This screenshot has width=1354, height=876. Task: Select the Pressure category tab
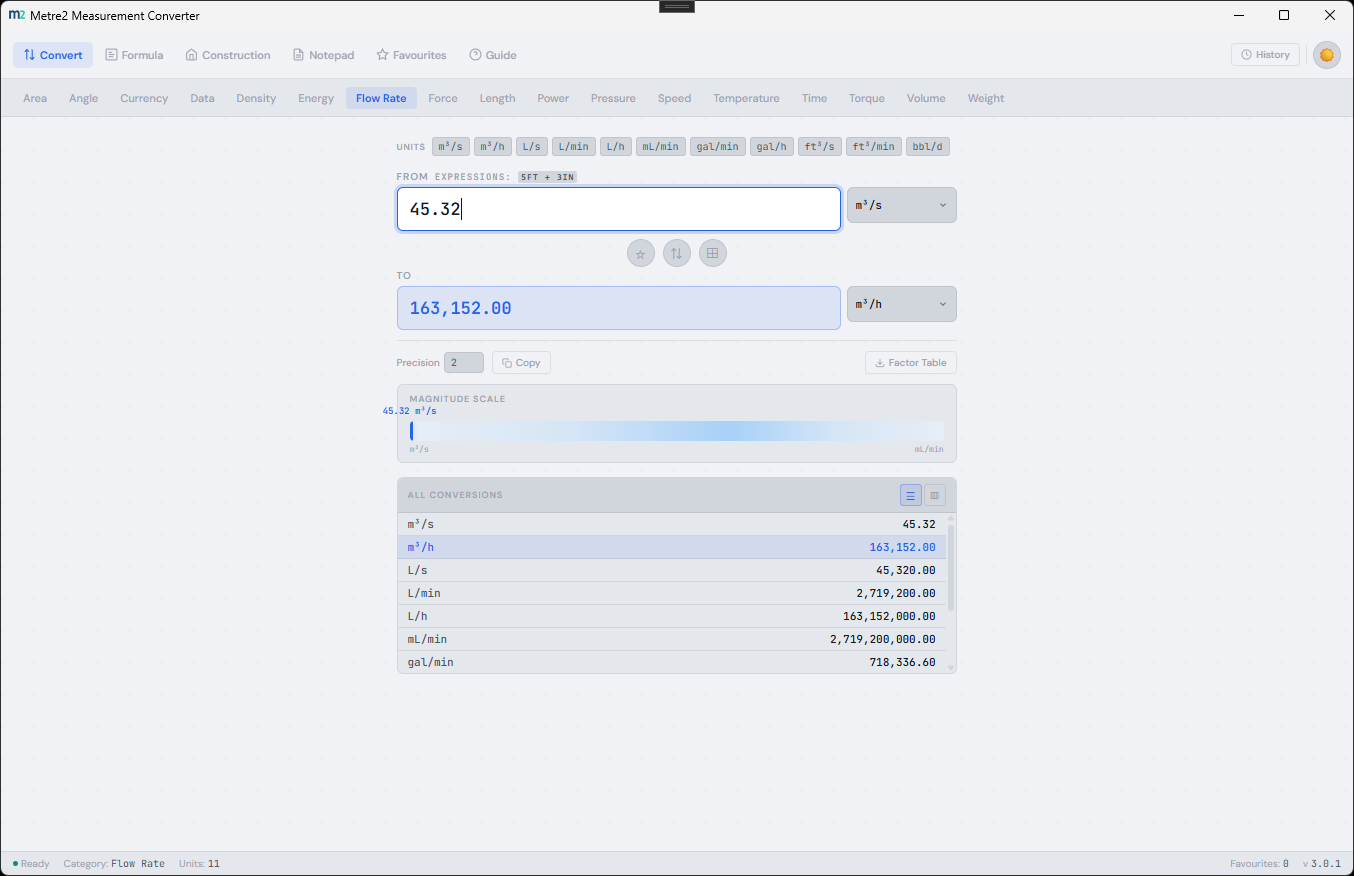click(x=613, y=98)
